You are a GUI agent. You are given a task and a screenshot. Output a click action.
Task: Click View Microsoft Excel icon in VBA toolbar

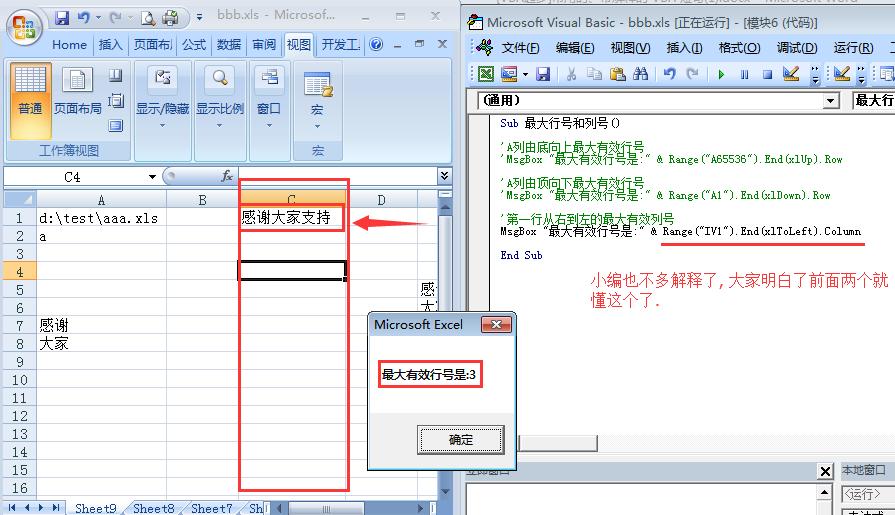coord(486,74)
